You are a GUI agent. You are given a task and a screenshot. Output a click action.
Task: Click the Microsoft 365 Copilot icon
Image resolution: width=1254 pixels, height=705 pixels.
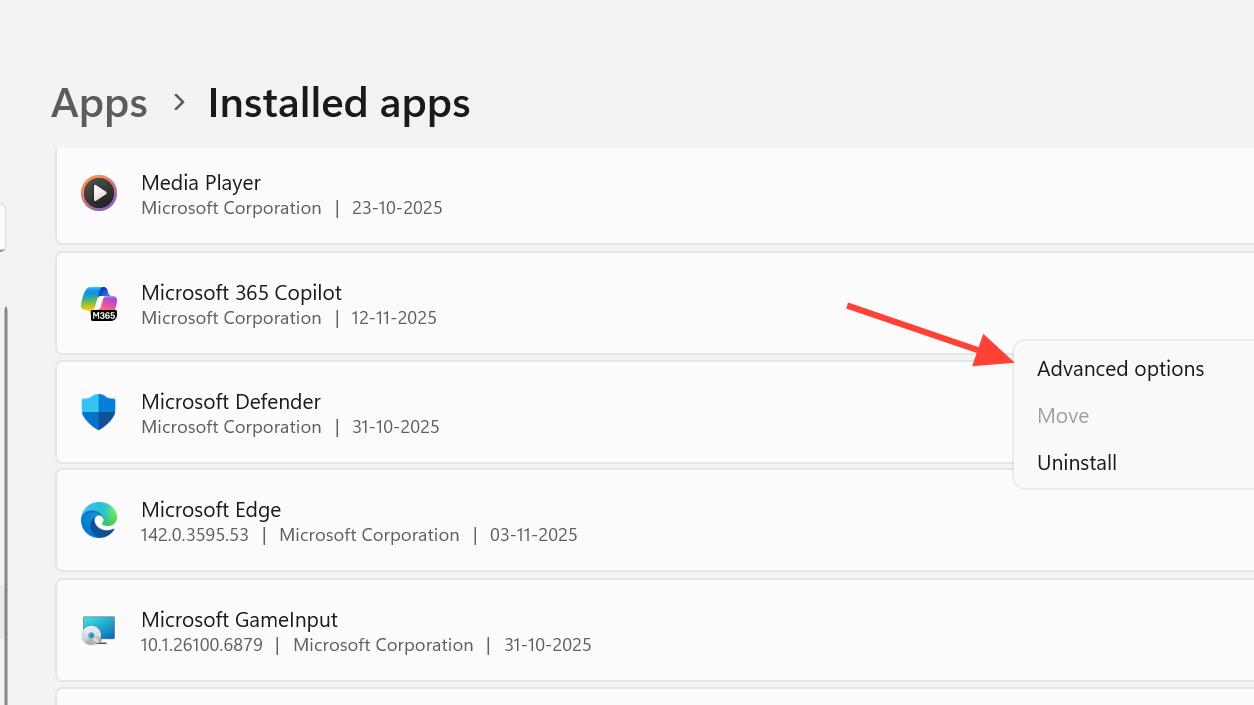tap(99, 303)
